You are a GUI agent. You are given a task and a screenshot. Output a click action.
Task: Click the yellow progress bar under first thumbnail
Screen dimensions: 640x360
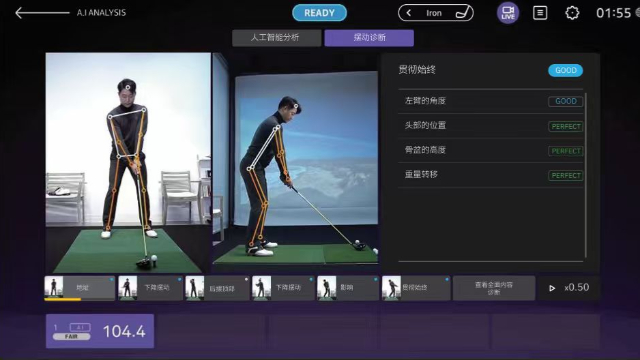(62, 299)
